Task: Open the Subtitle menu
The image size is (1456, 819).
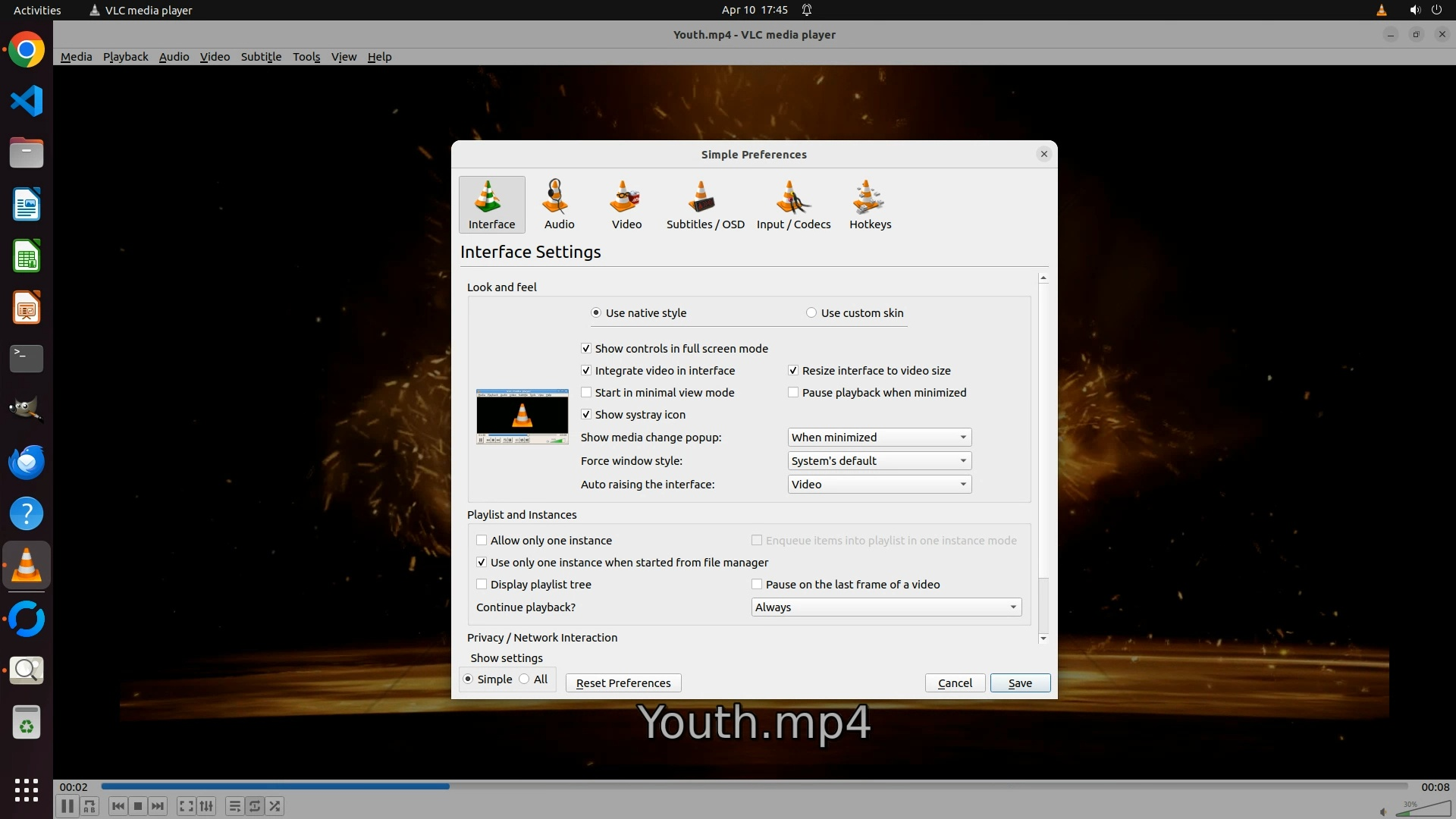Action: [x=261, y=57]
